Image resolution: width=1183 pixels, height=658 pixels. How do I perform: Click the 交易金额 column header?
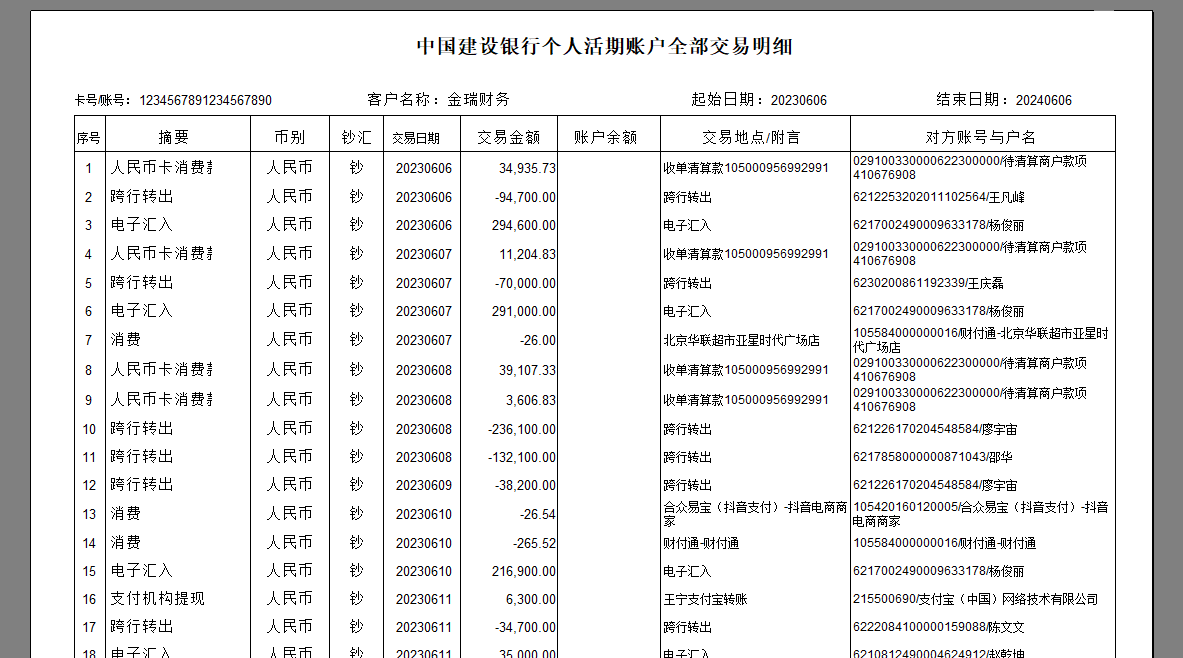509,137
